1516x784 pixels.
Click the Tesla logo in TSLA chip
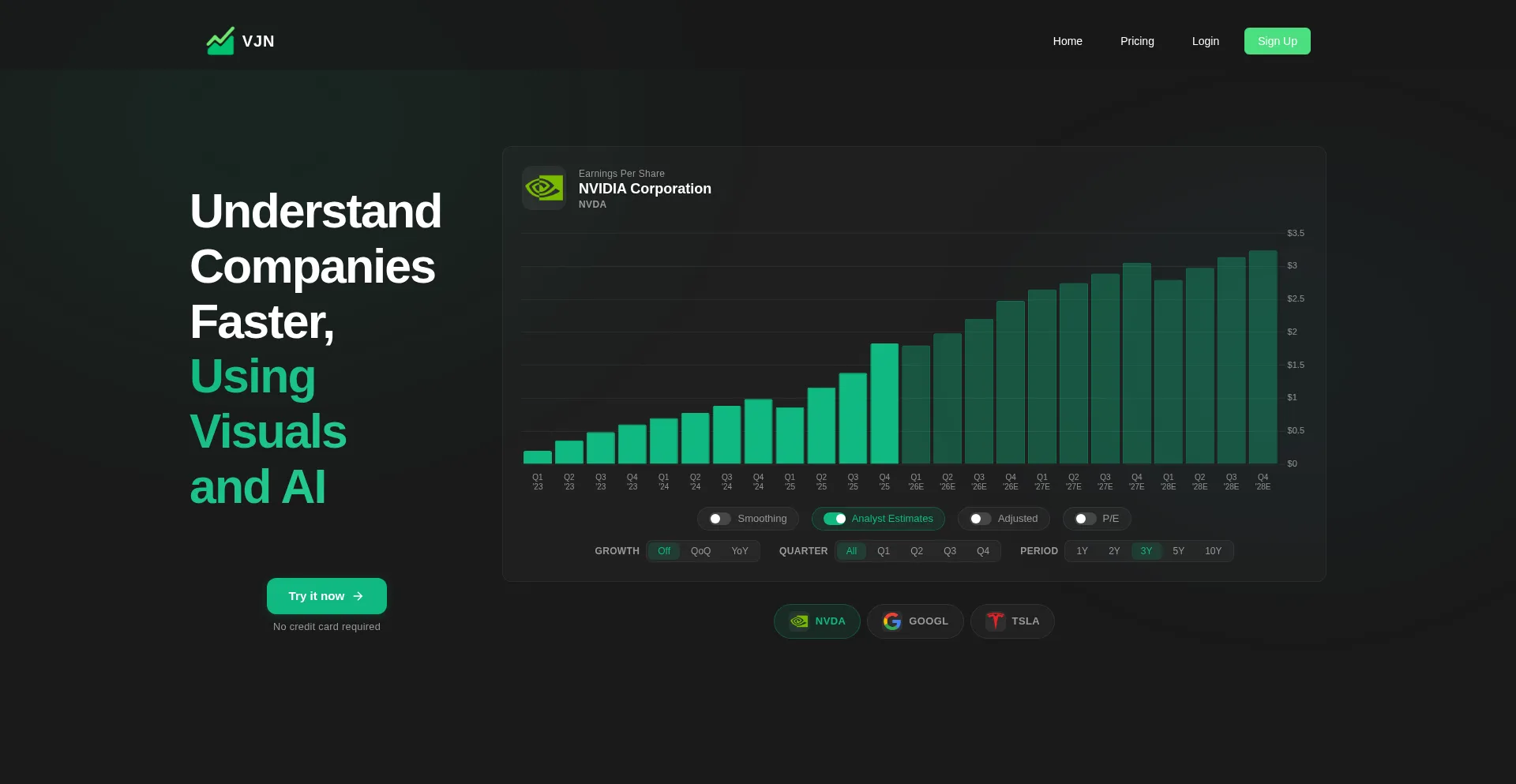pyautogui.click(x=995, y=621)
